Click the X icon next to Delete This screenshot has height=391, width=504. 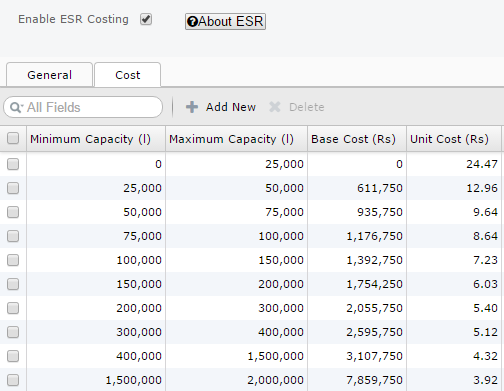(275, 107)
